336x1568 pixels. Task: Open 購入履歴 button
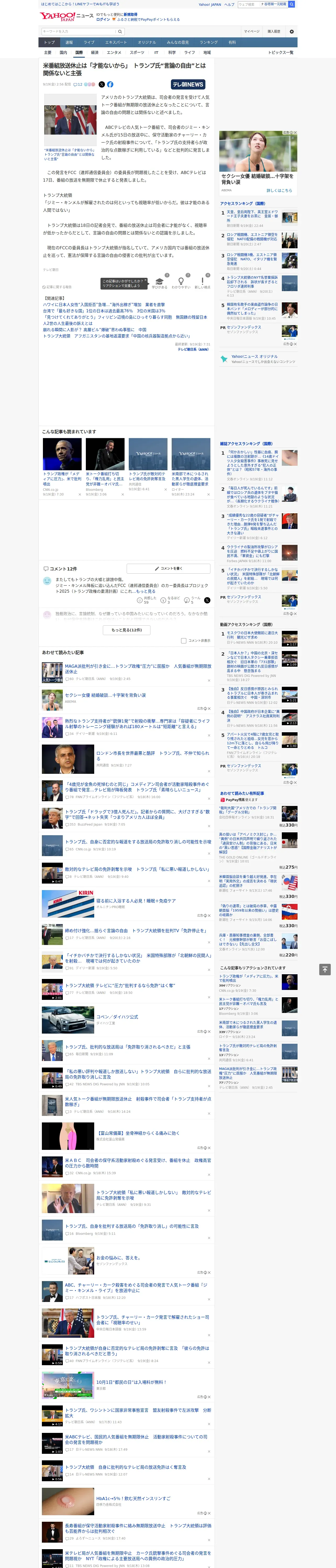[274, 31]
